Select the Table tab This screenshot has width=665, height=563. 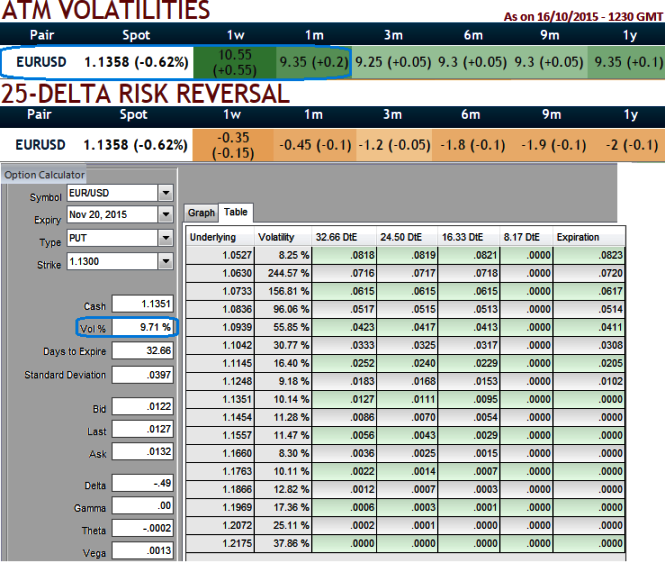(x=235, y=212)
